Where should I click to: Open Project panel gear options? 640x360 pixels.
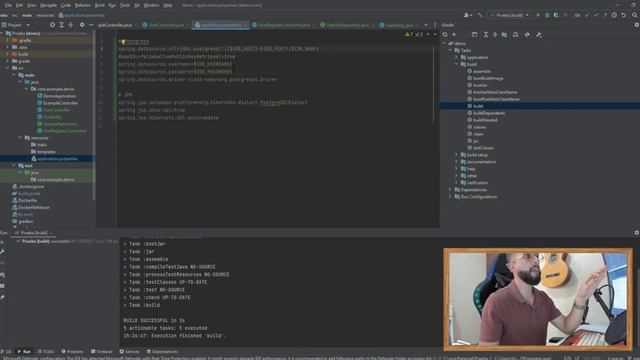[82, 25]
